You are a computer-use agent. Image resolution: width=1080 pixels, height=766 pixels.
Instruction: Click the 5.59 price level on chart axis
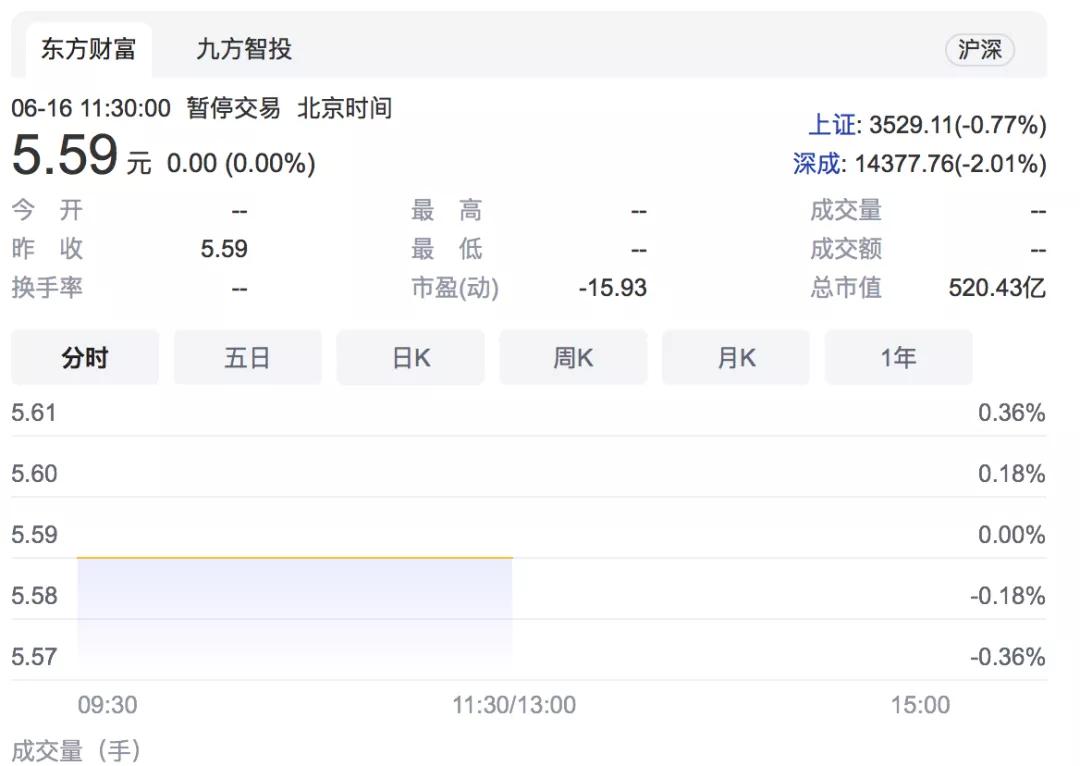pyautogui.click(x=34, y=534)
